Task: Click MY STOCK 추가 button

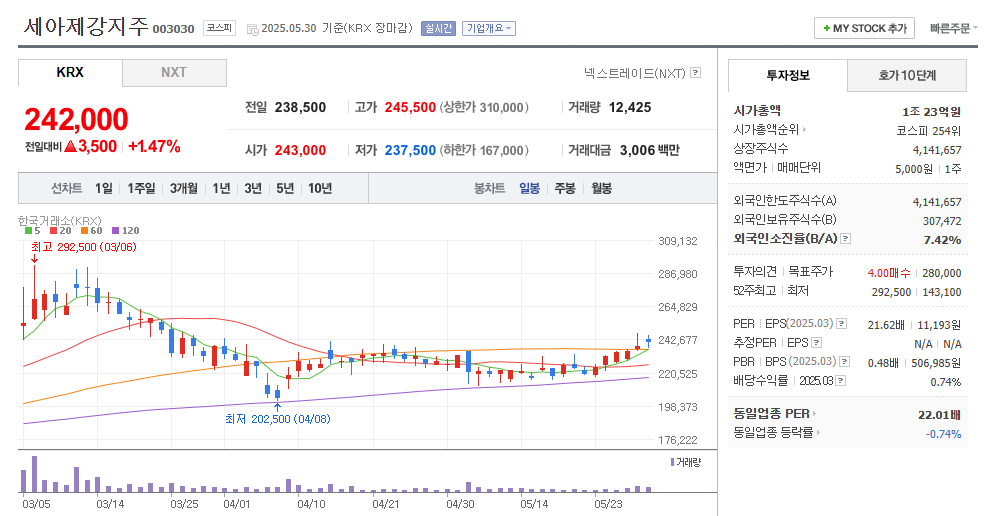Action: [864, 28]
